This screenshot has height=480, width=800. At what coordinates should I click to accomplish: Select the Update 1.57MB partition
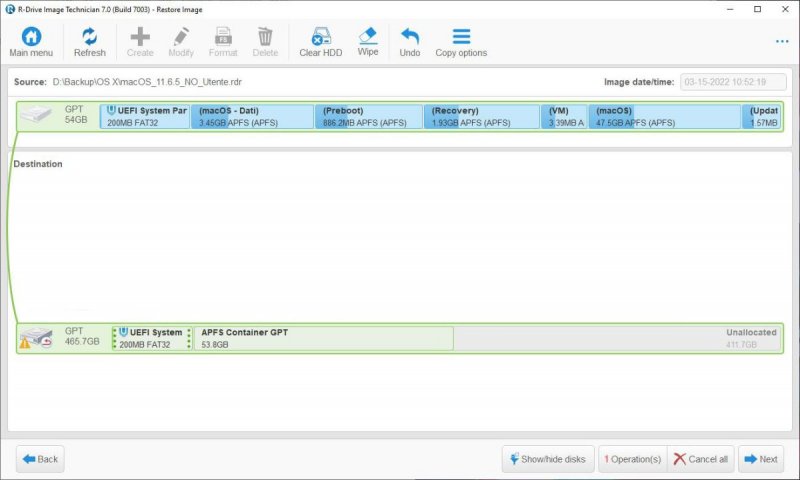[x=761, y=117]
